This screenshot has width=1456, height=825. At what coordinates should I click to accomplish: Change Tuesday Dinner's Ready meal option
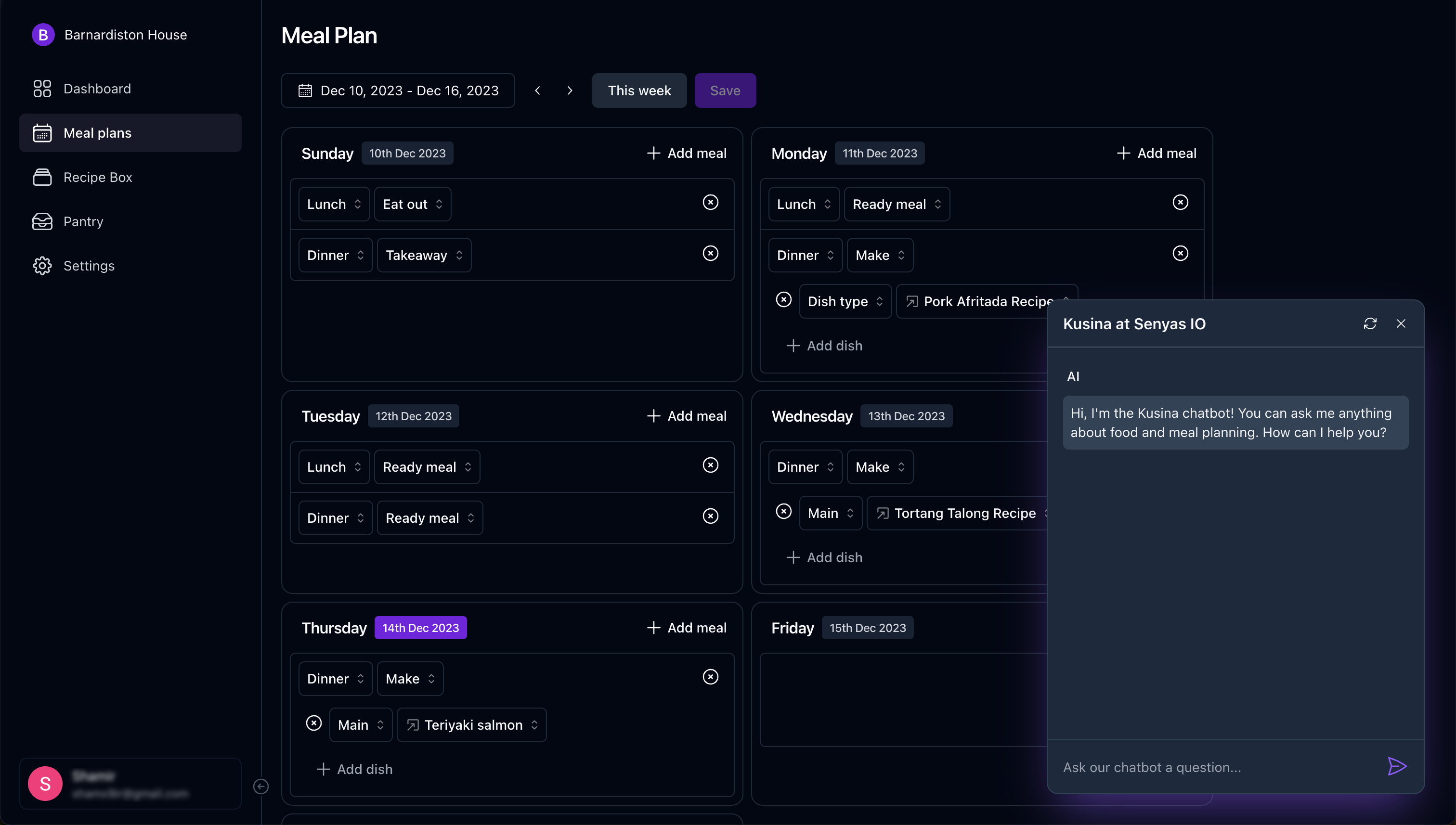tap(429, 518)
